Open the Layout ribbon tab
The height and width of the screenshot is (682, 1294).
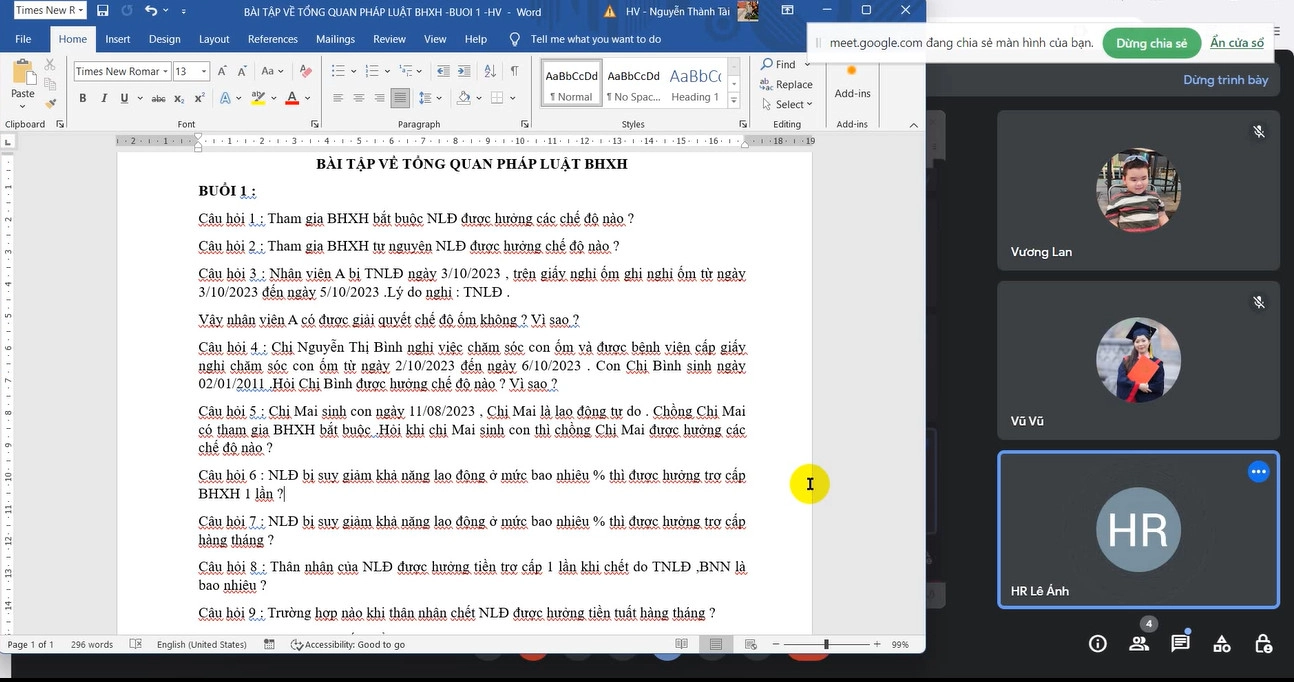tap(214, 39)
